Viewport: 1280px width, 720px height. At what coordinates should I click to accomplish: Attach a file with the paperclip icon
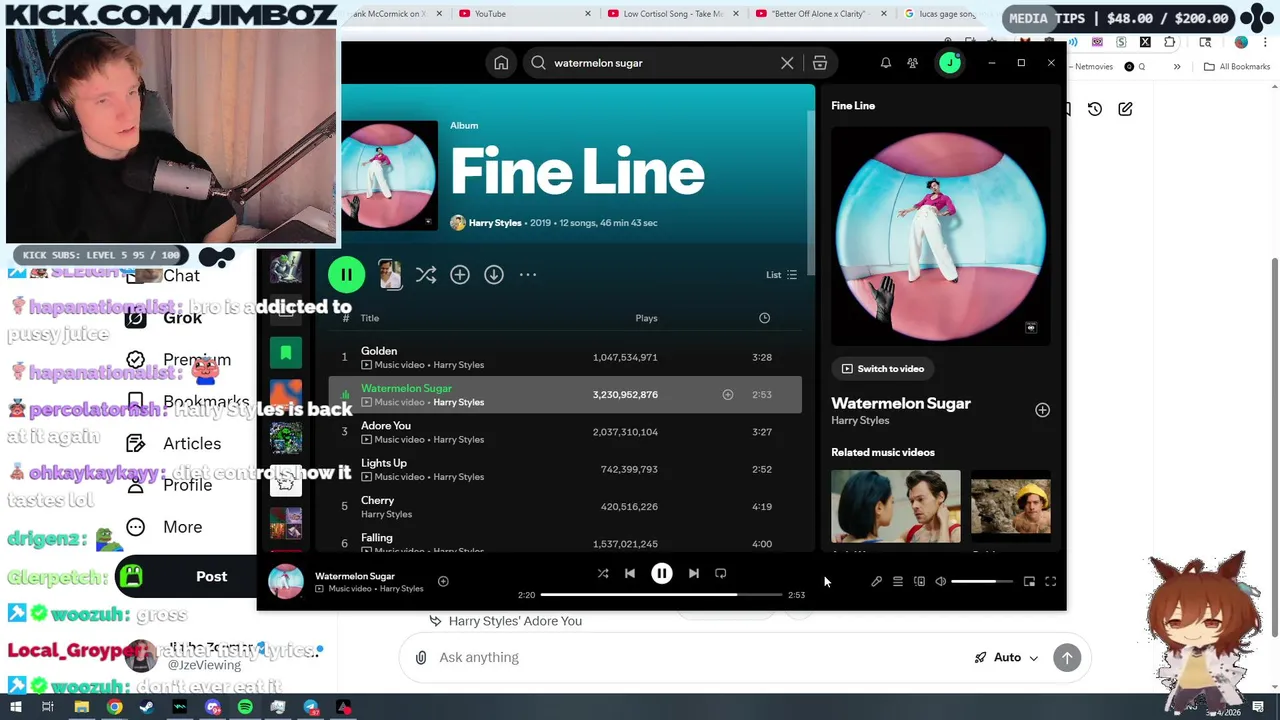pyautogui.click(x=421, y=658)
